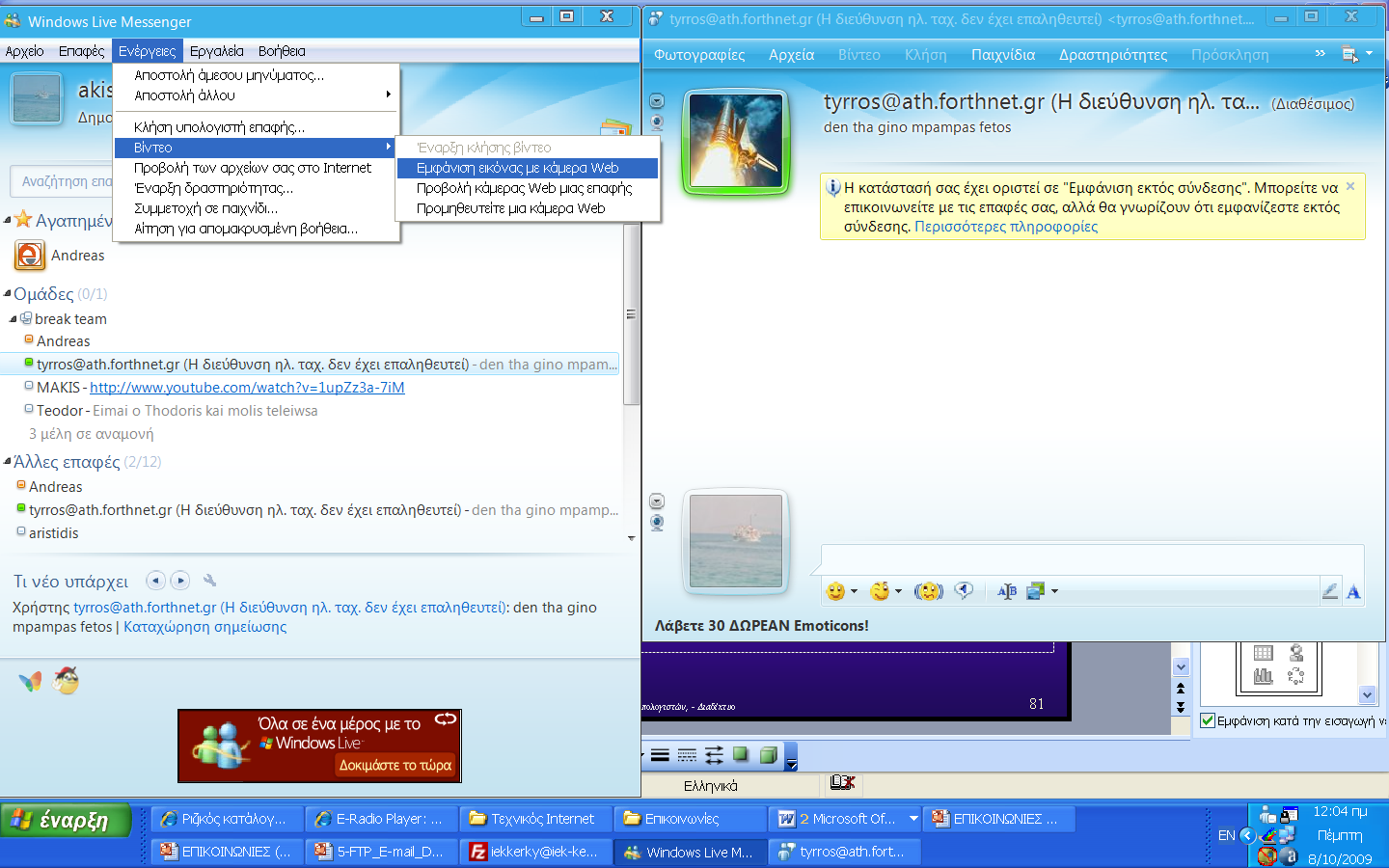Collapse the Ομάδες section
The height and width of the screenshot is (868, 1389).
8,294
